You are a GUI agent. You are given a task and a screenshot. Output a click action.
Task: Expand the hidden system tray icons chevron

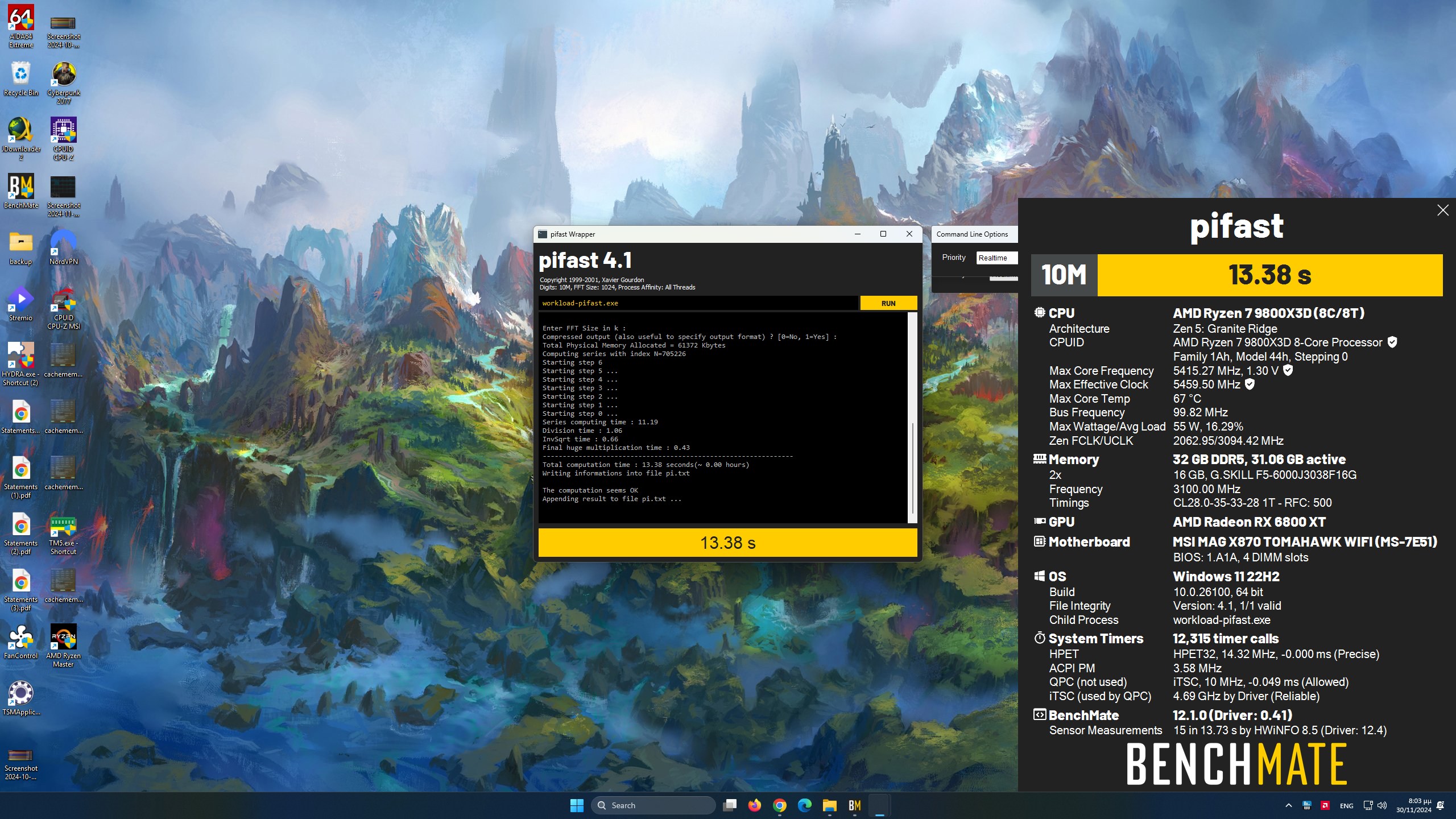tap(1289, 805)
